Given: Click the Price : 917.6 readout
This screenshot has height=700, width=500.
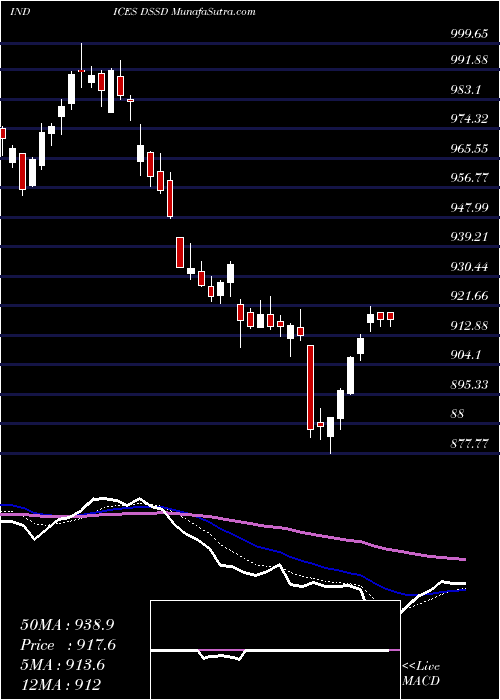Looking at the screenshot, I should coord(68,645).
